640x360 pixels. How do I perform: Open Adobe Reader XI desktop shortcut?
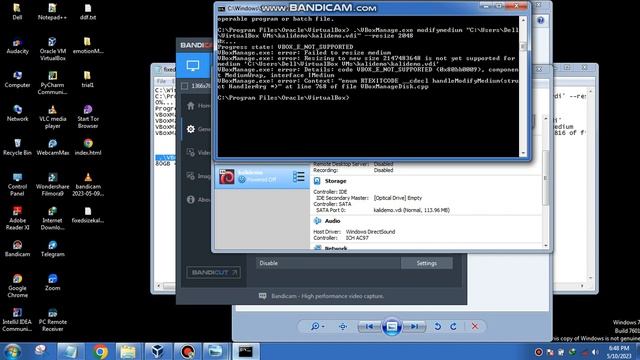pos(17,218)
